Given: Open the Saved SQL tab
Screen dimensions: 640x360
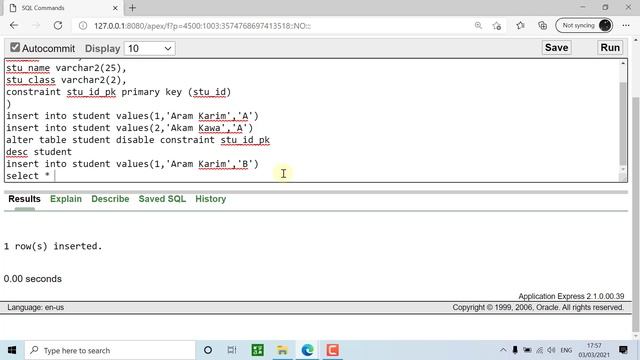Looking at the screenshot, I should pos(162,199).
